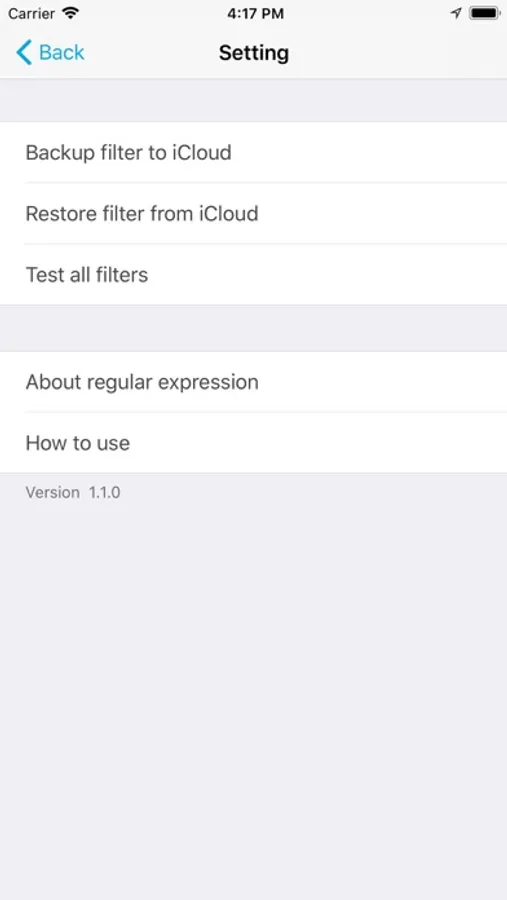
Task: Tap gray gap between the two groups
Action: (x=253, y=328)
